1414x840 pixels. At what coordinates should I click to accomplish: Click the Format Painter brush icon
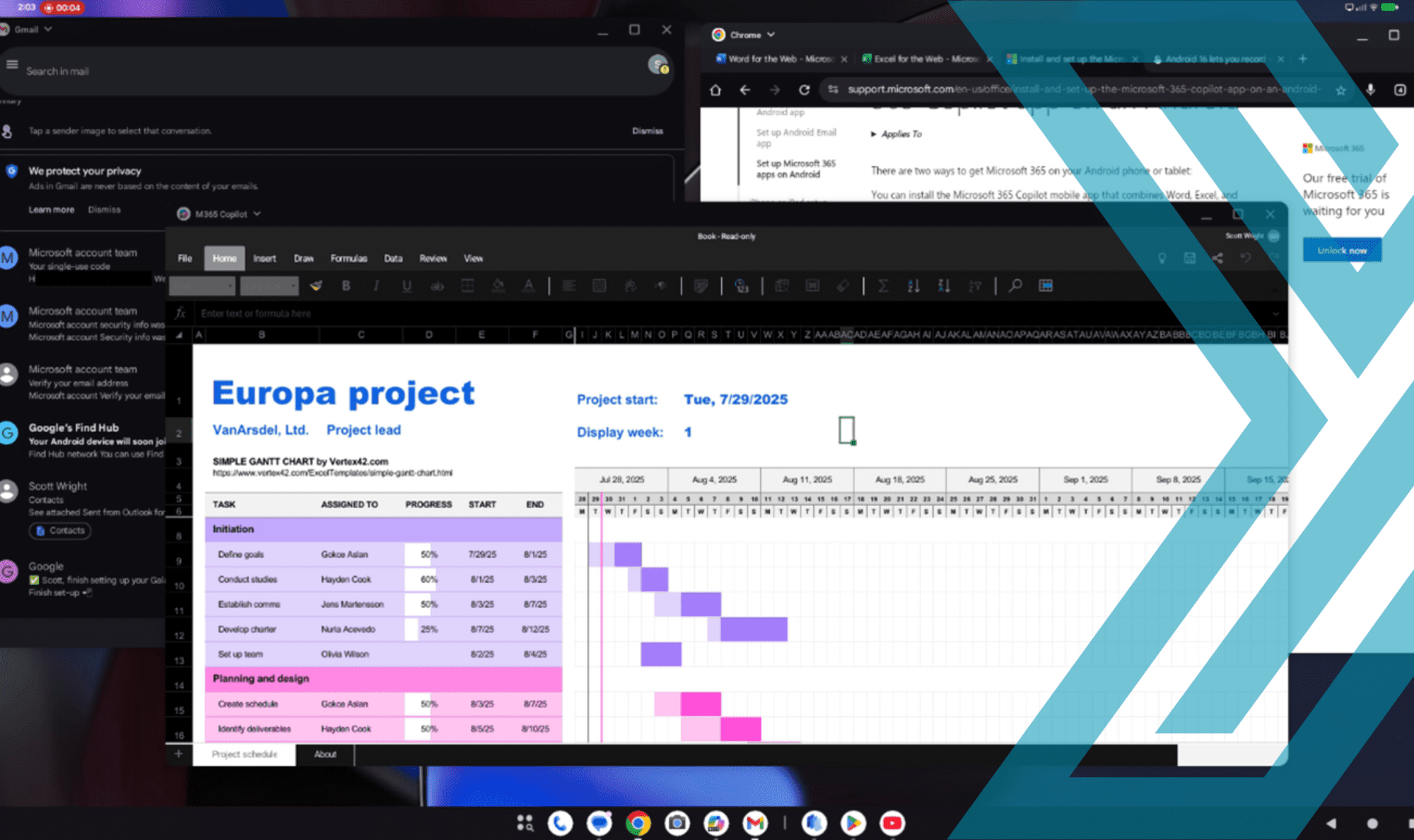[x=316, y=286]
